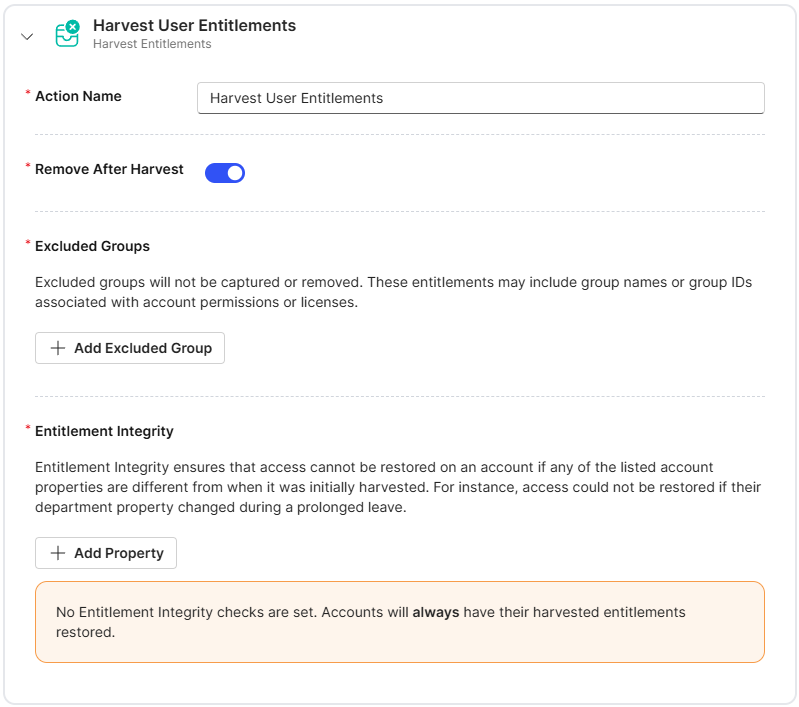The image size is (799, 707).
Task: Click the plus icon beside Add Property
Action: click(58, 553)
